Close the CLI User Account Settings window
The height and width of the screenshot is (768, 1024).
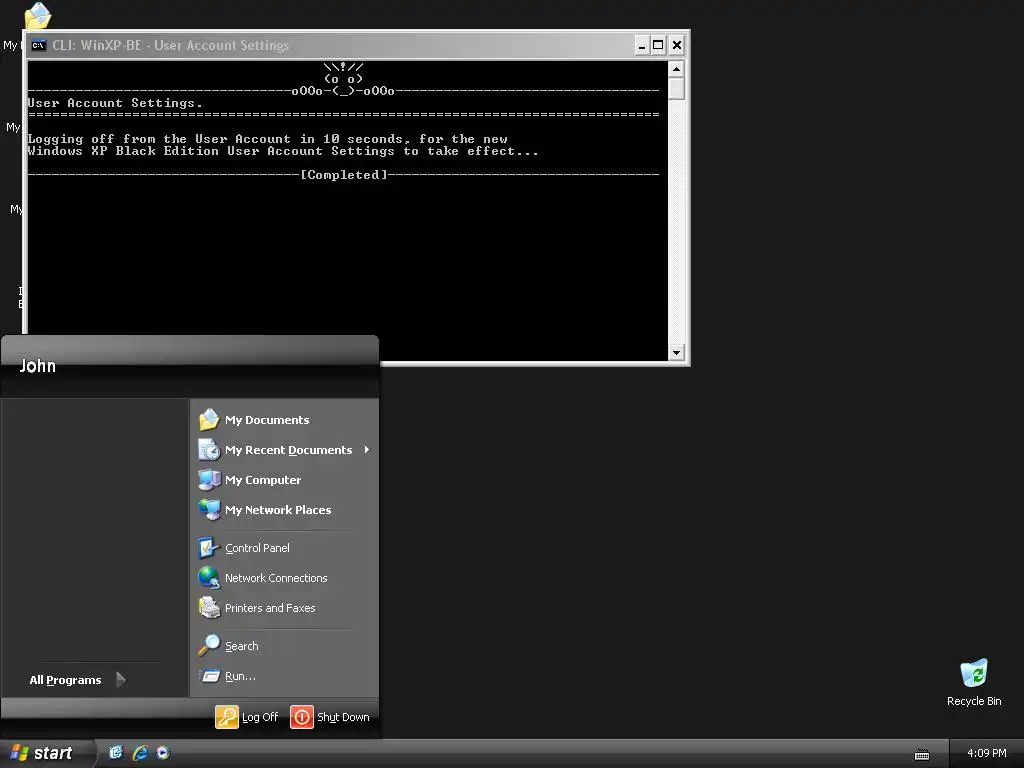(x=677, y=45)
